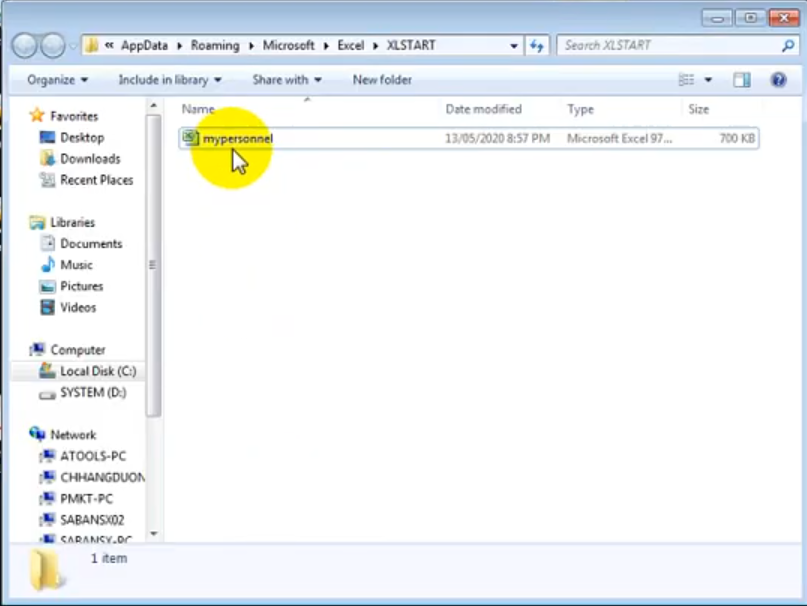Image resolution: width=807 pixels, height=606 pixels.
Task: Select the mypersonnel file name
Action: point(238,138)
